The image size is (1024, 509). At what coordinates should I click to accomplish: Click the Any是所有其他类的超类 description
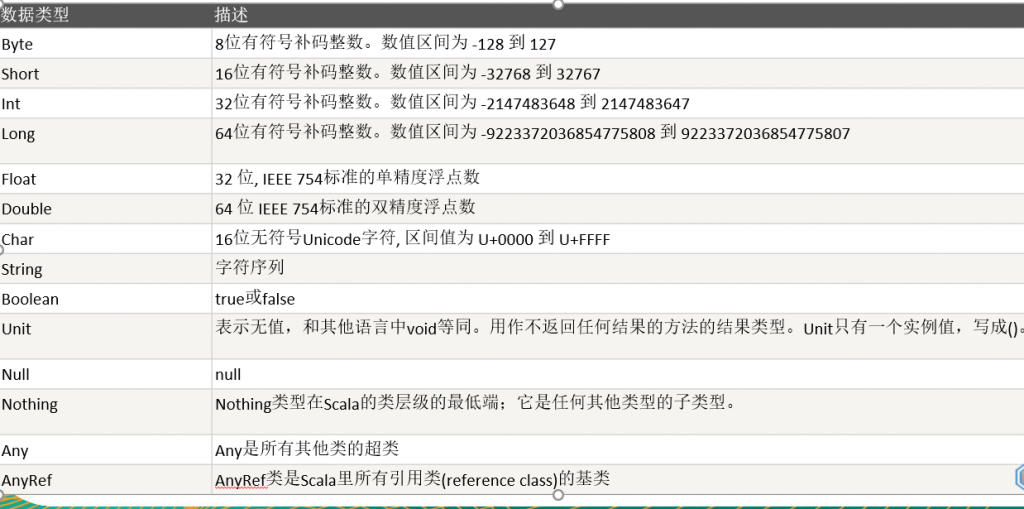(618, 450)
